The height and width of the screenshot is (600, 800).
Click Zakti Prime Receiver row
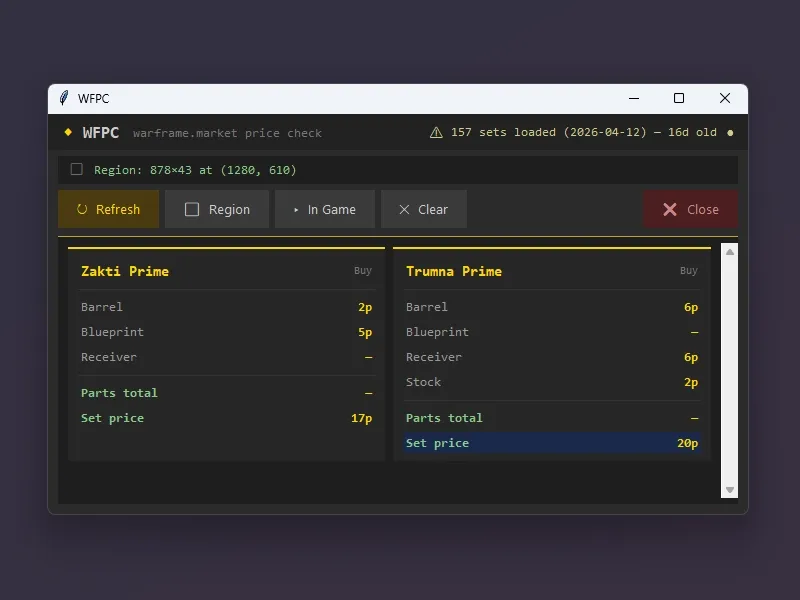point(227,357)
